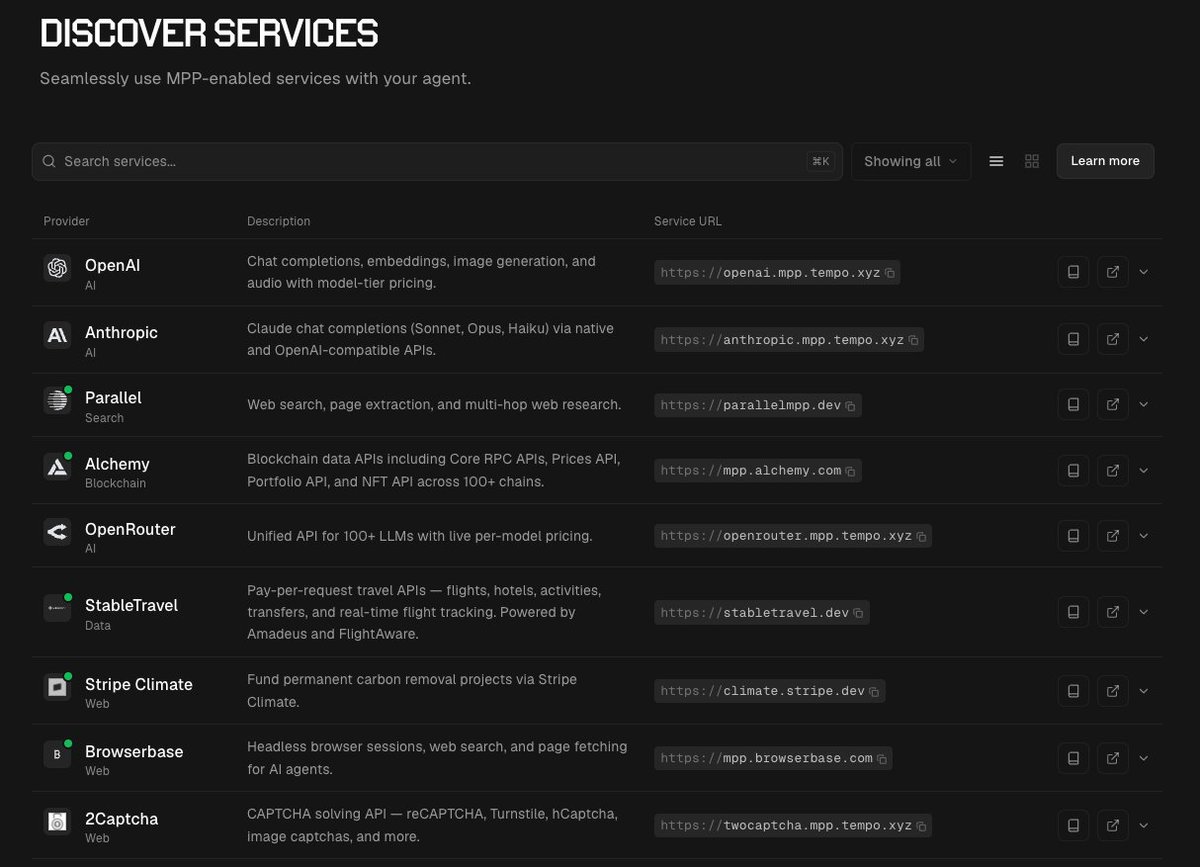Select the Anthropic provider name
This screenshot has height=867, width=1200.
[121, 332]
